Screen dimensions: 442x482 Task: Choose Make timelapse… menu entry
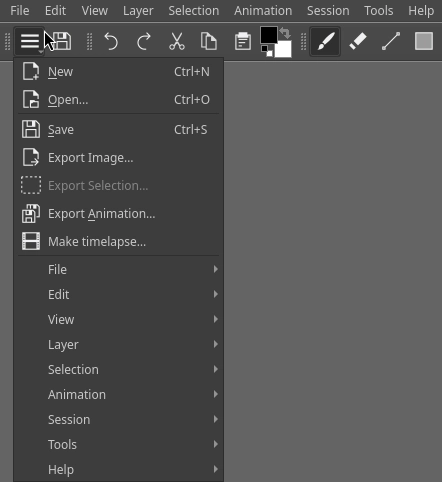pos(118,241)
